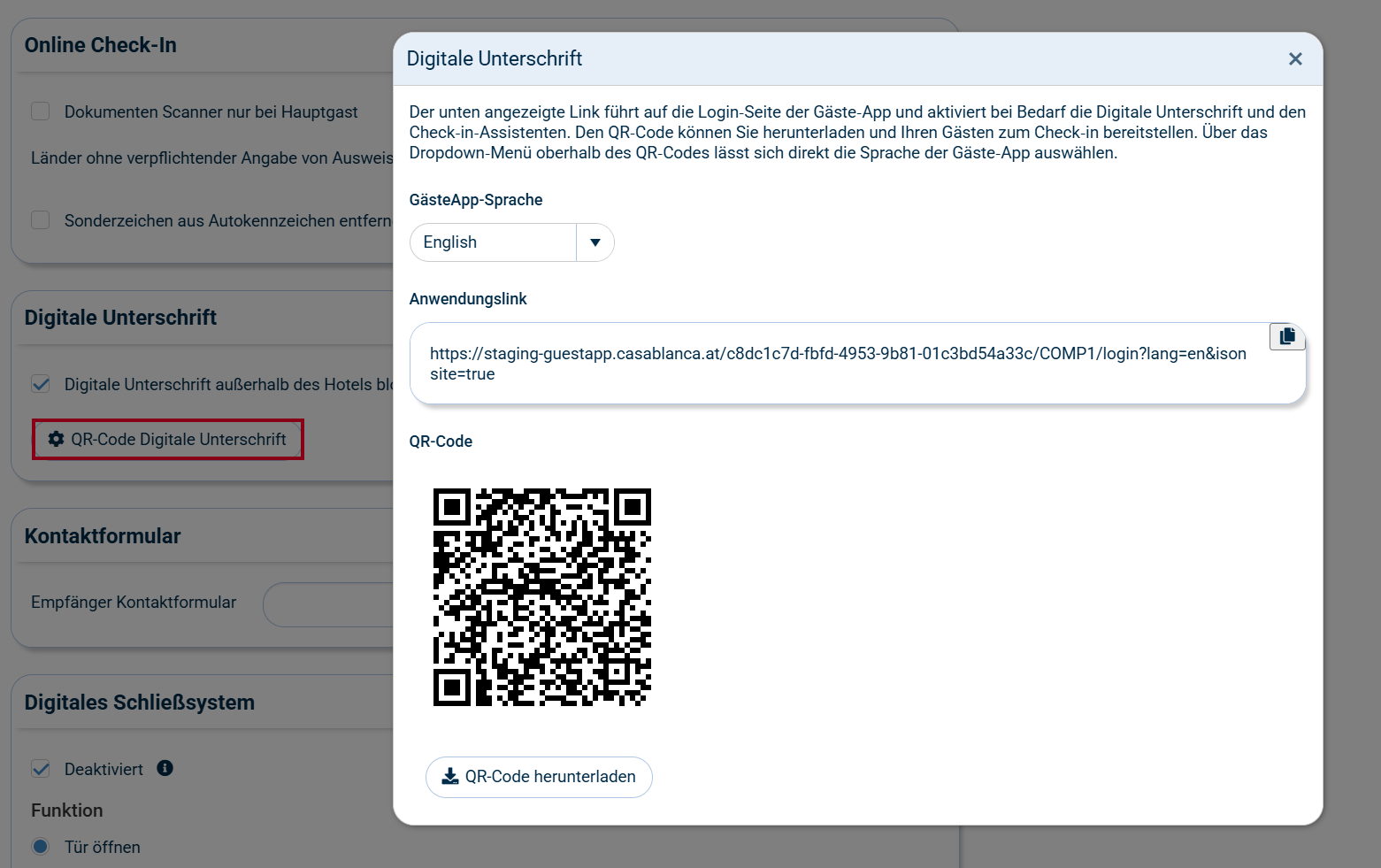Viewport: 1381px width, 868px height.
Task: Click the English language selection field
Action: click(x=492, y=242)
